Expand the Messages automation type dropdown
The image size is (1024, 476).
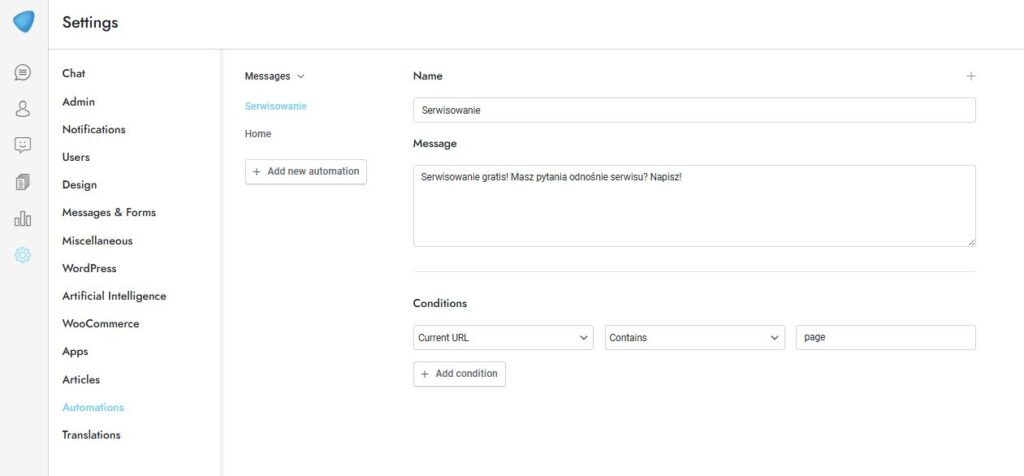(275, 76)
